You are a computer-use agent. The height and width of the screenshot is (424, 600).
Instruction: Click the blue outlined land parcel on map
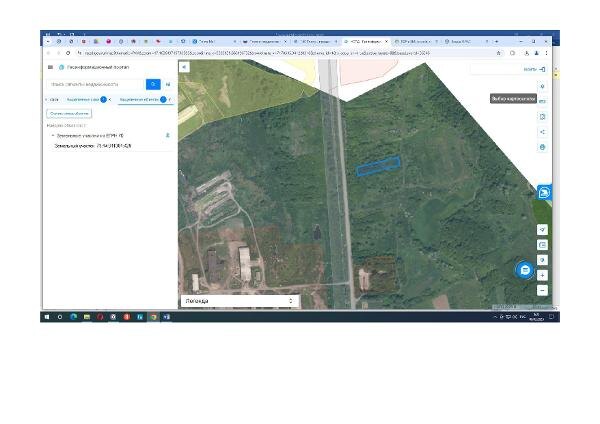click(378, 166)
